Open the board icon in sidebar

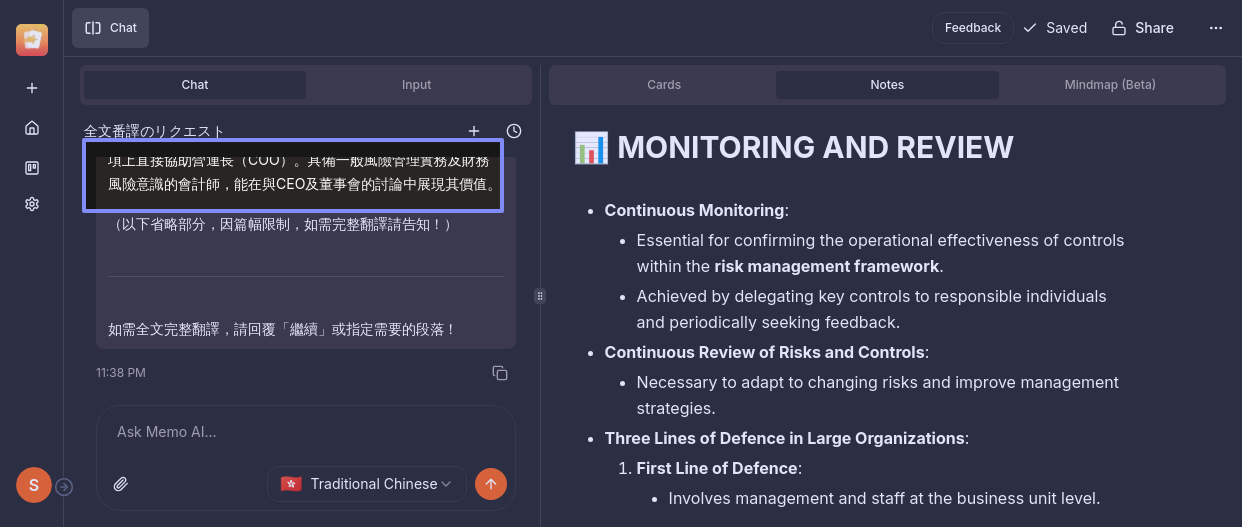[x=32, y=167]
